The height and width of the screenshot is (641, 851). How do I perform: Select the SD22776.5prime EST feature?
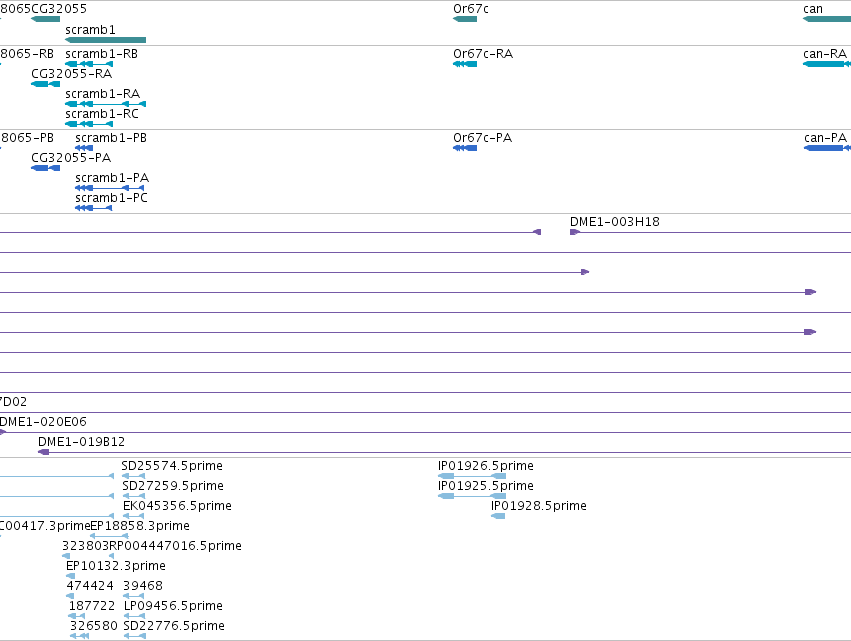coord(135,636)
